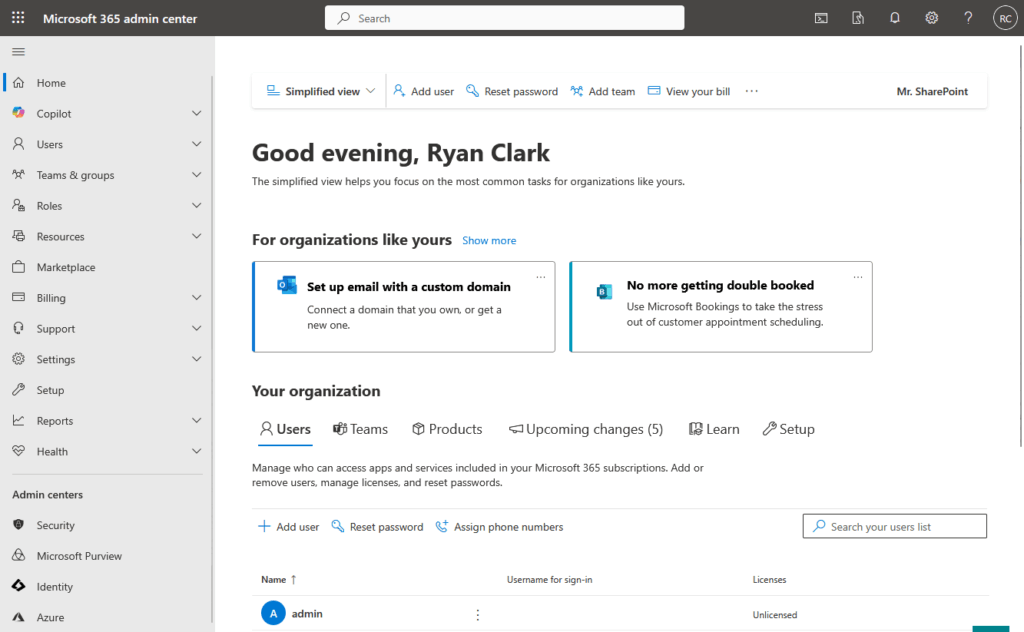
Task: Click the Outlook icon on email domain card
Action: coord(287,285)
